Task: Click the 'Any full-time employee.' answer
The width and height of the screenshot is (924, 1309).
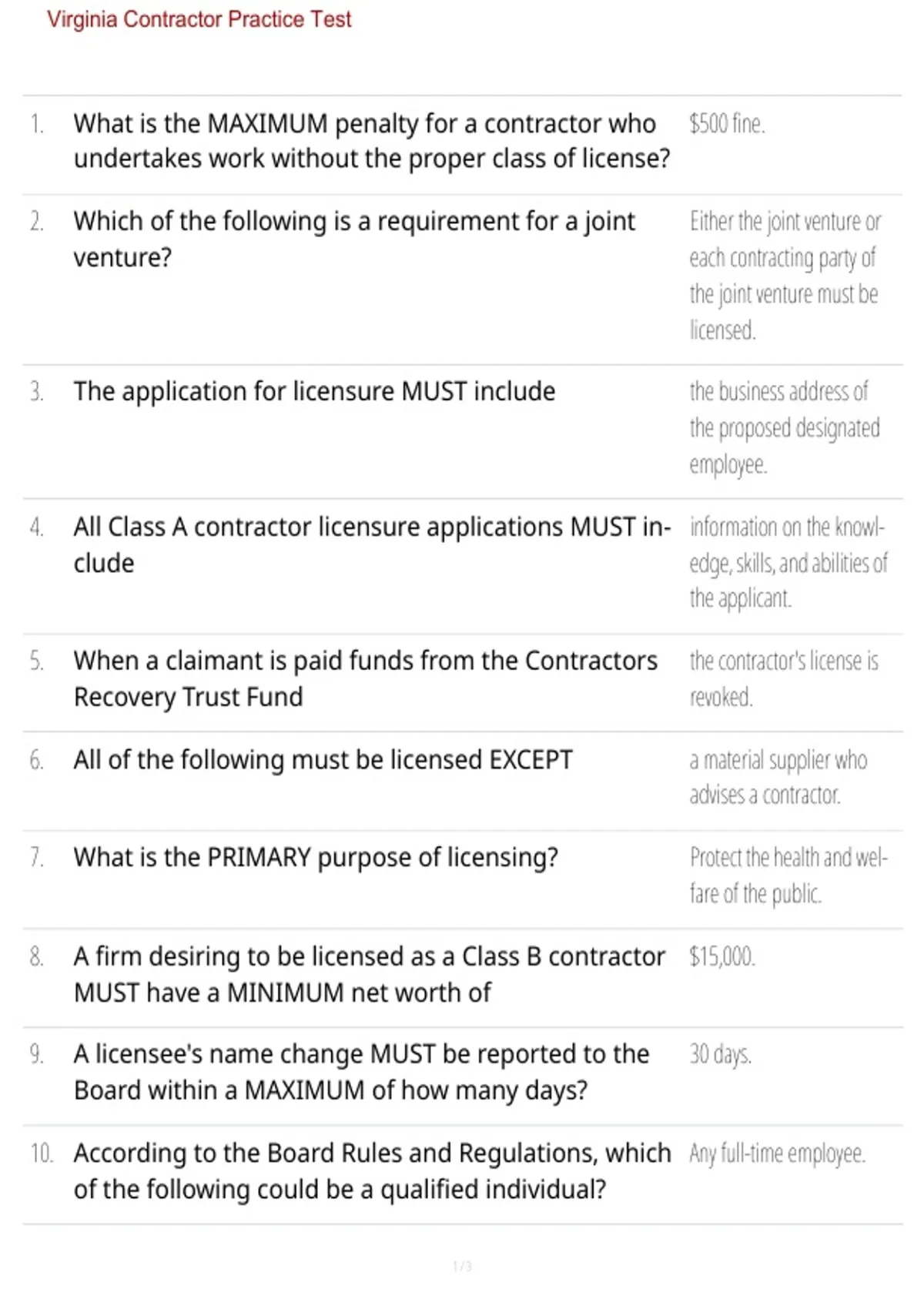Action: click(x=778, y=1153)
